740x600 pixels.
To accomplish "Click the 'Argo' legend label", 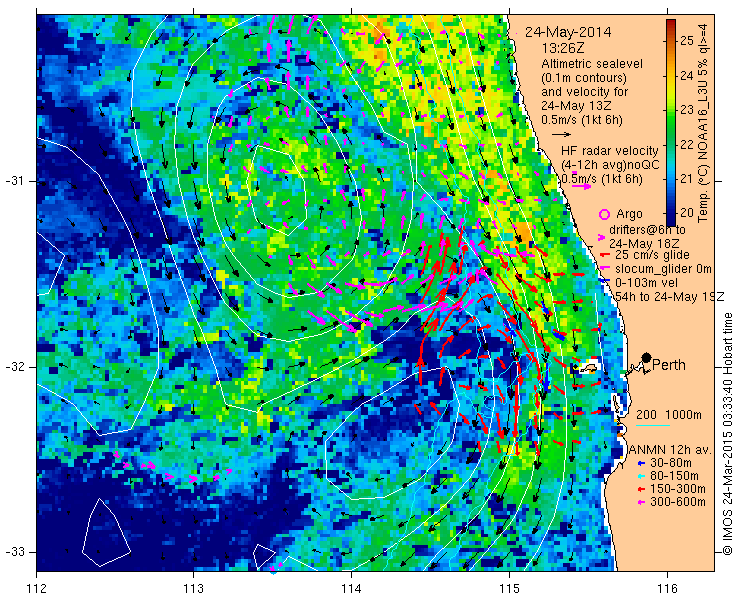I will click(629, 214).
